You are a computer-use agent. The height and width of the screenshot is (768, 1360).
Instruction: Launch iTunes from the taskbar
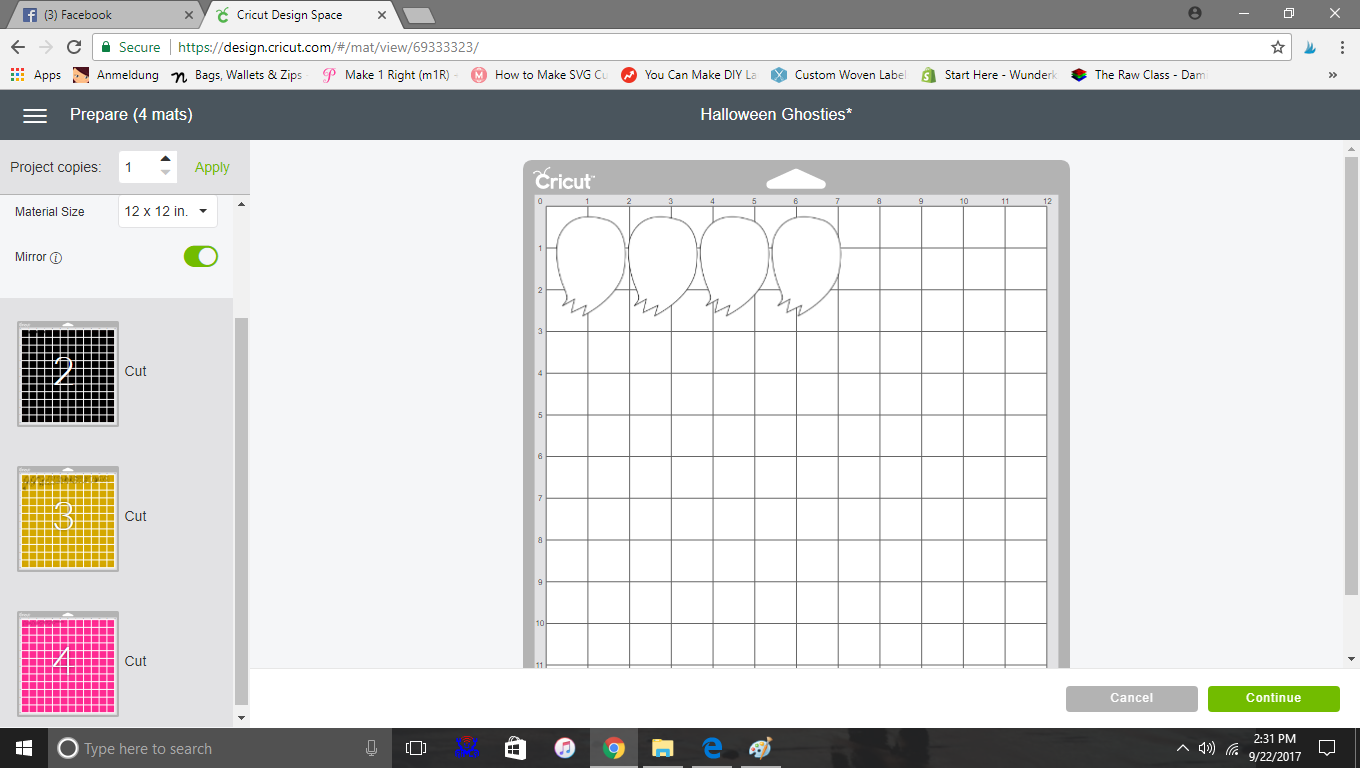tap(564, 748)
